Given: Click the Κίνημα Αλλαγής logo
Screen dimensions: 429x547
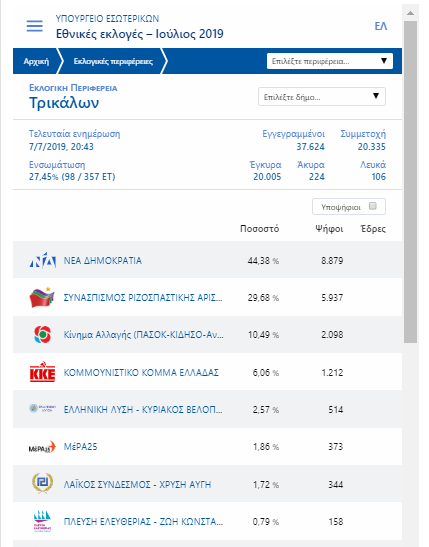Looking at the screenshot, I should [x=43, y=335].
